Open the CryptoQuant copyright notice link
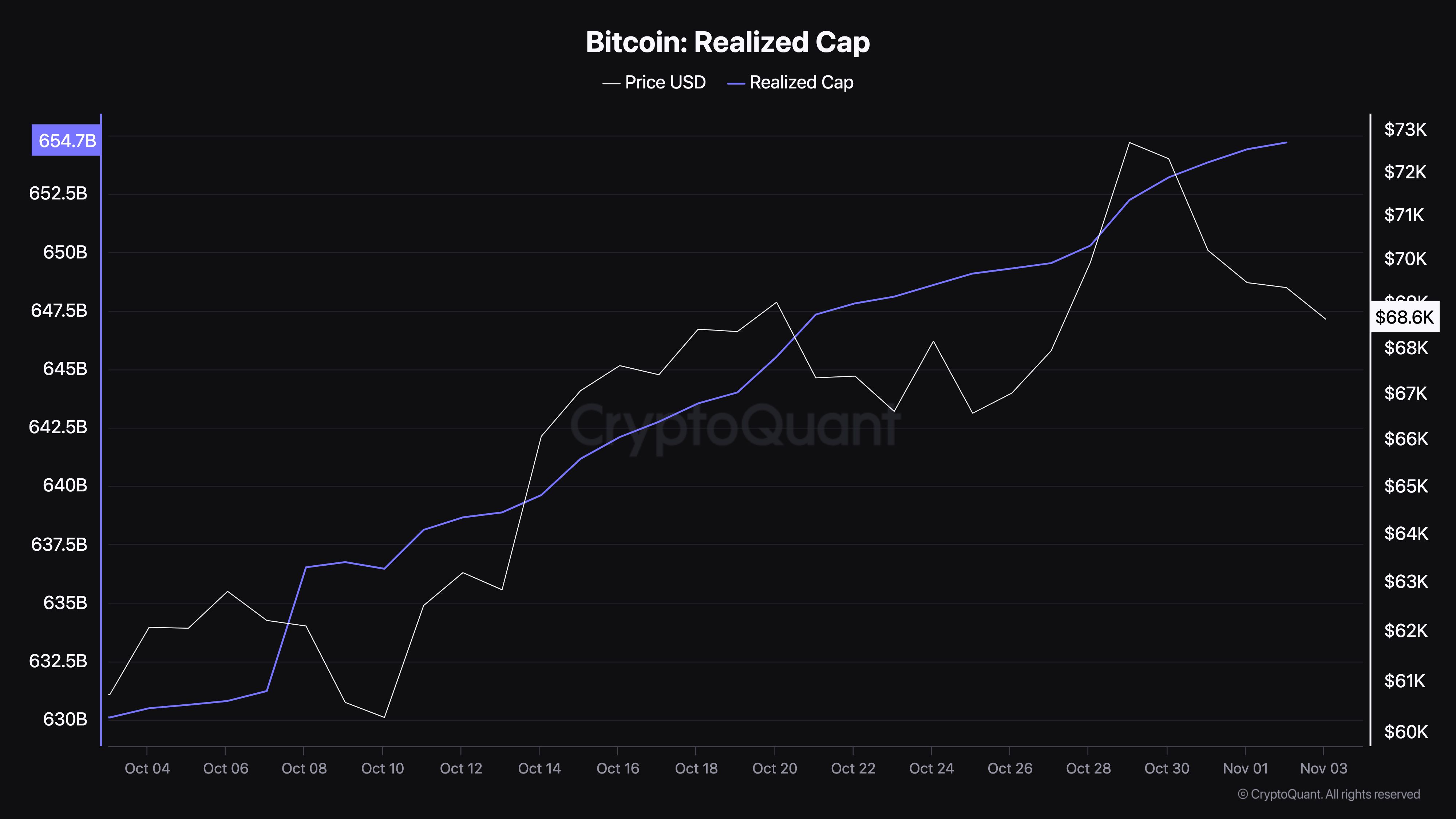This screenshot has width=1456, height=819. coord(1328,794)
